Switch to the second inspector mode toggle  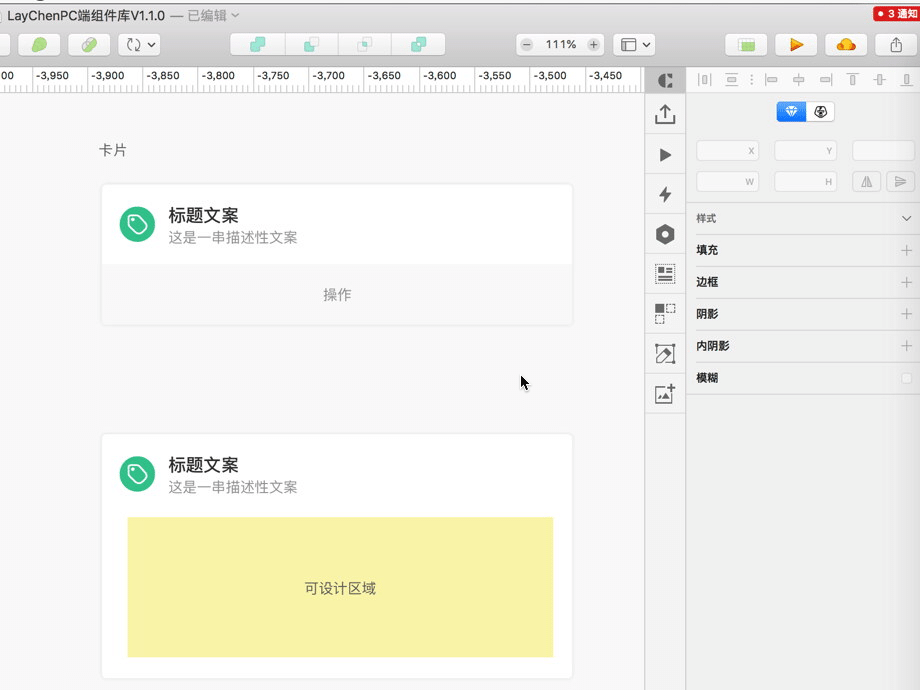819,112
